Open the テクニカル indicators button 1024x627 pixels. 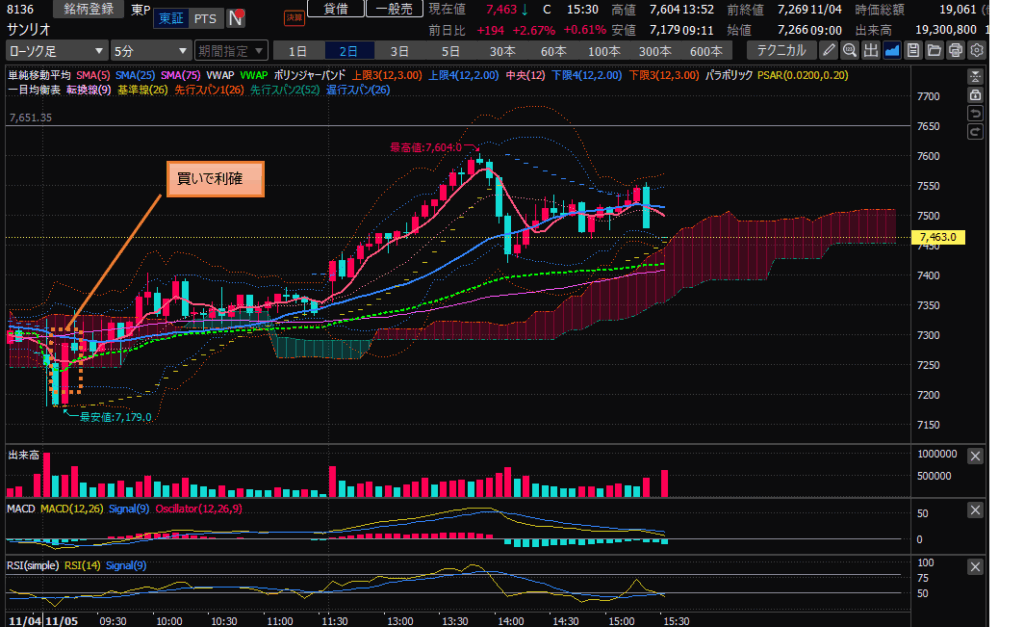coord(783,50)
